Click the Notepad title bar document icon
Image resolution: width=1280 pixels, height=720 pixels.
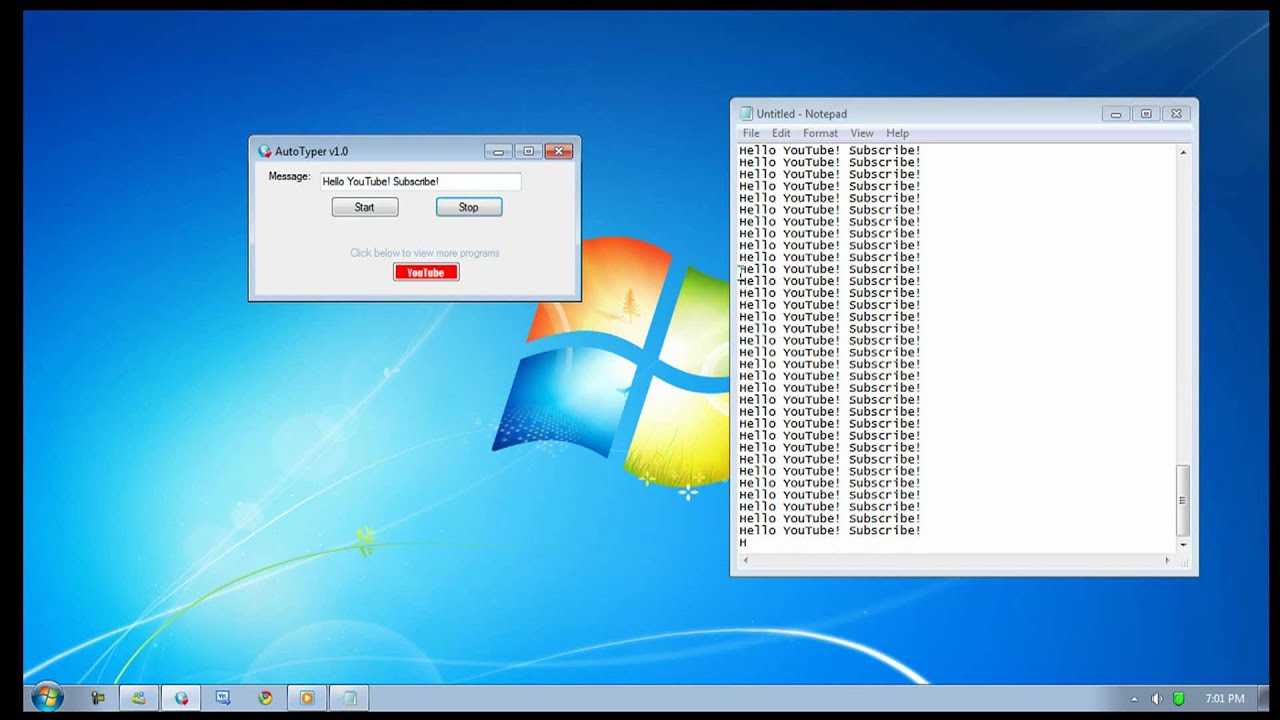coord(746,114)
